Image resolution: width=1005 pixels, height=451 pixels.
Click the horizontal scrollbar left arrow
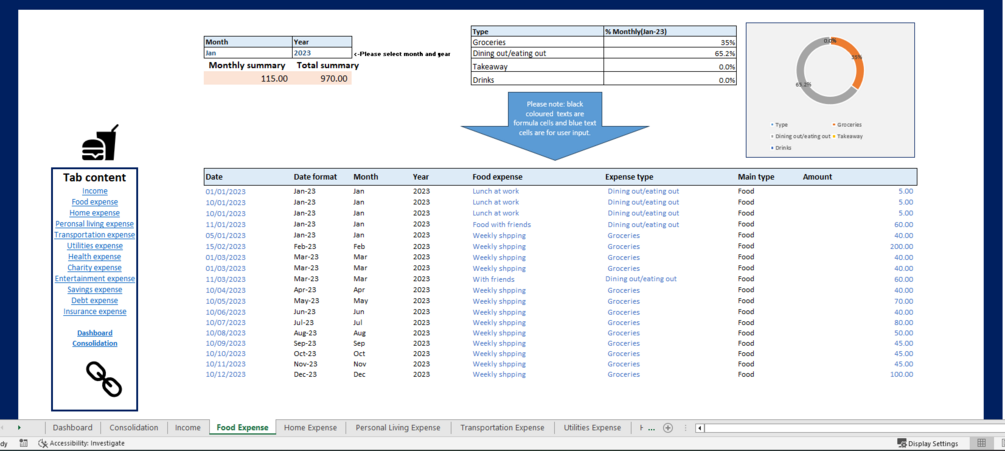tap(700, 428)
